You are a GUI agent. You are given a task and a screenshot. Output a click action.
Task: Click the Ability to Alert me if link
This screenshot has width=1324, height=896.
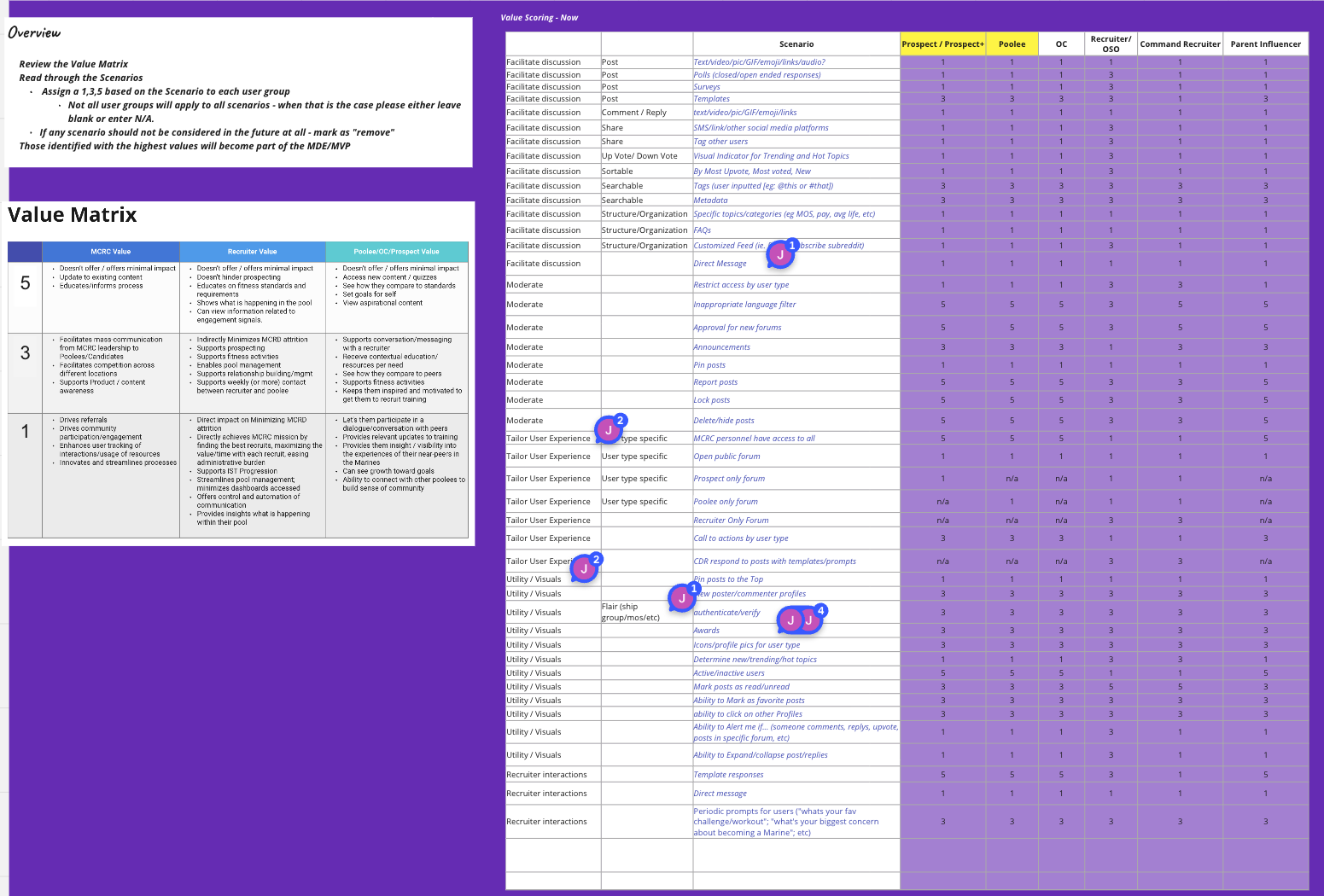coord(796,732)
